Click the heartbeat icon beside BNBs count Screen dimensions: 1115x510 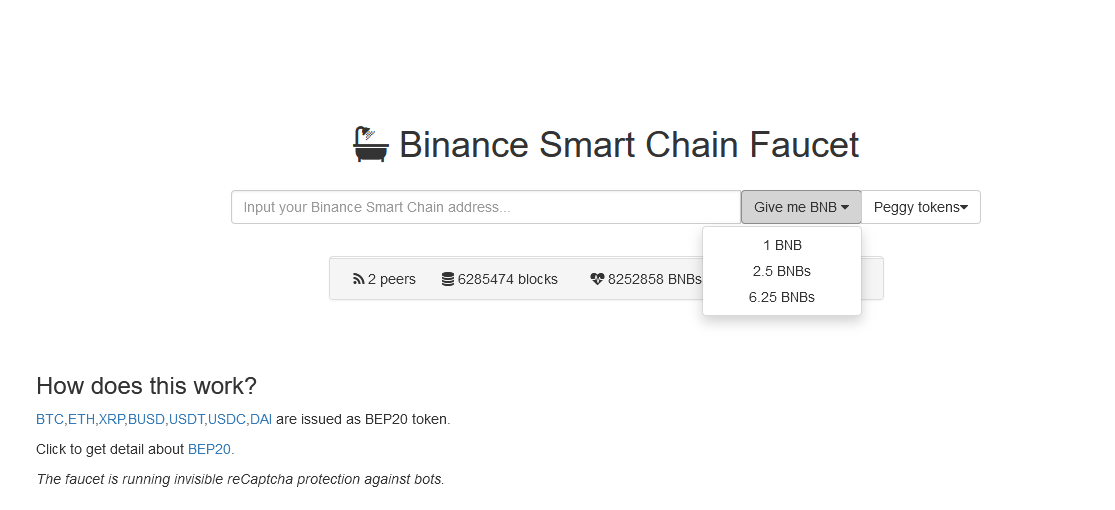click(x=597, y=280)
